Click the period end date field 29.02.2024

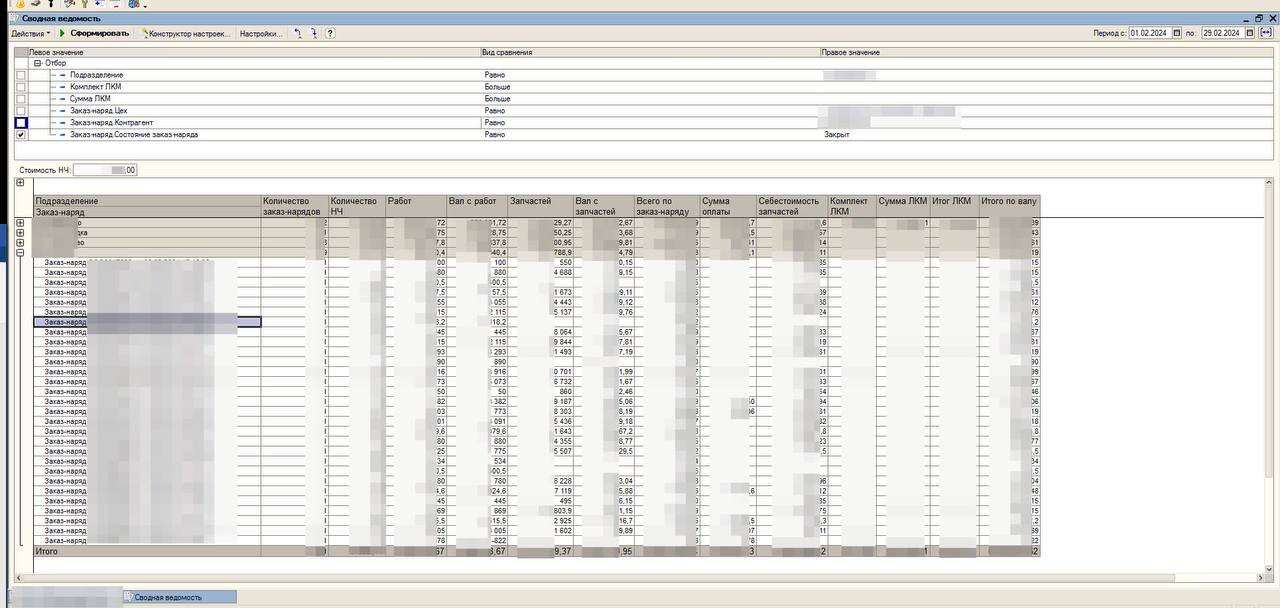[x=1222, y=33]
